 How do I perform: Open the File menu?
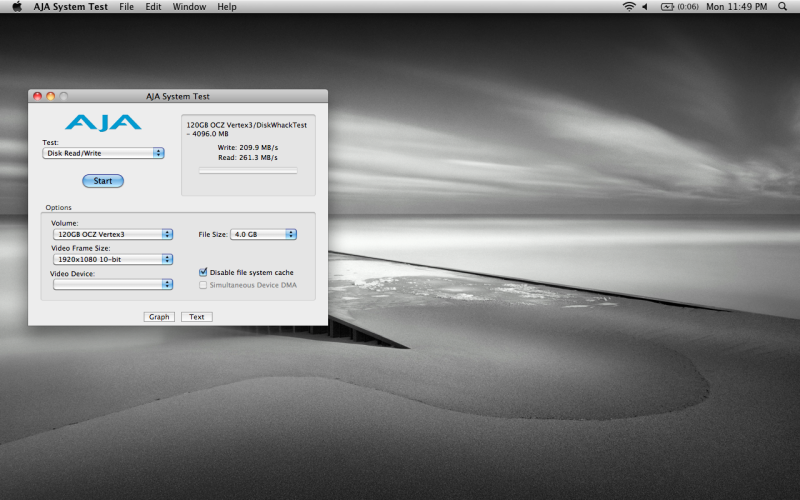pos(126,7)
